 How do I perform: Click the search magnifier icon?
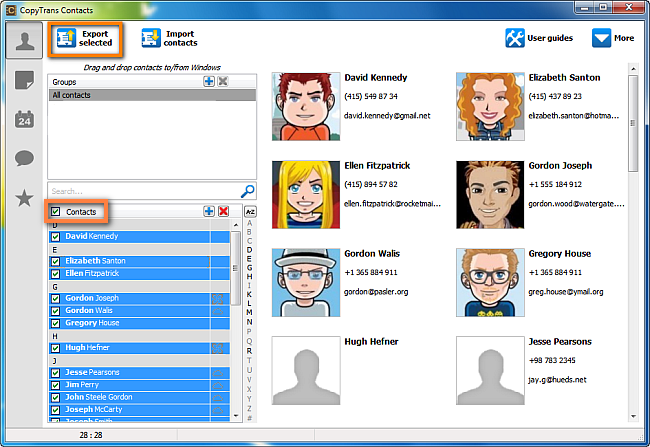tap(247, 191)
